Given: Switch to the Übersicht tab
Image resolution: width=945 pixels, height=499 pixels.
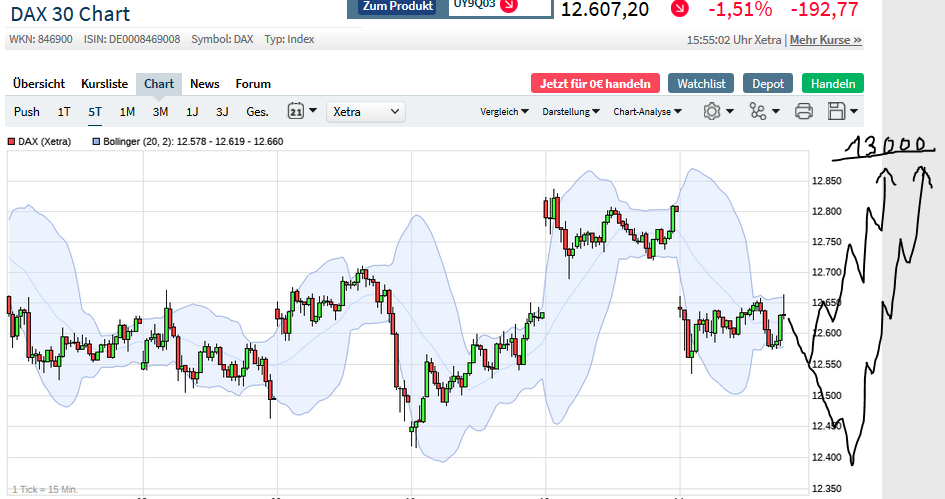Looking at the screenshot, I should click(39, 84).
